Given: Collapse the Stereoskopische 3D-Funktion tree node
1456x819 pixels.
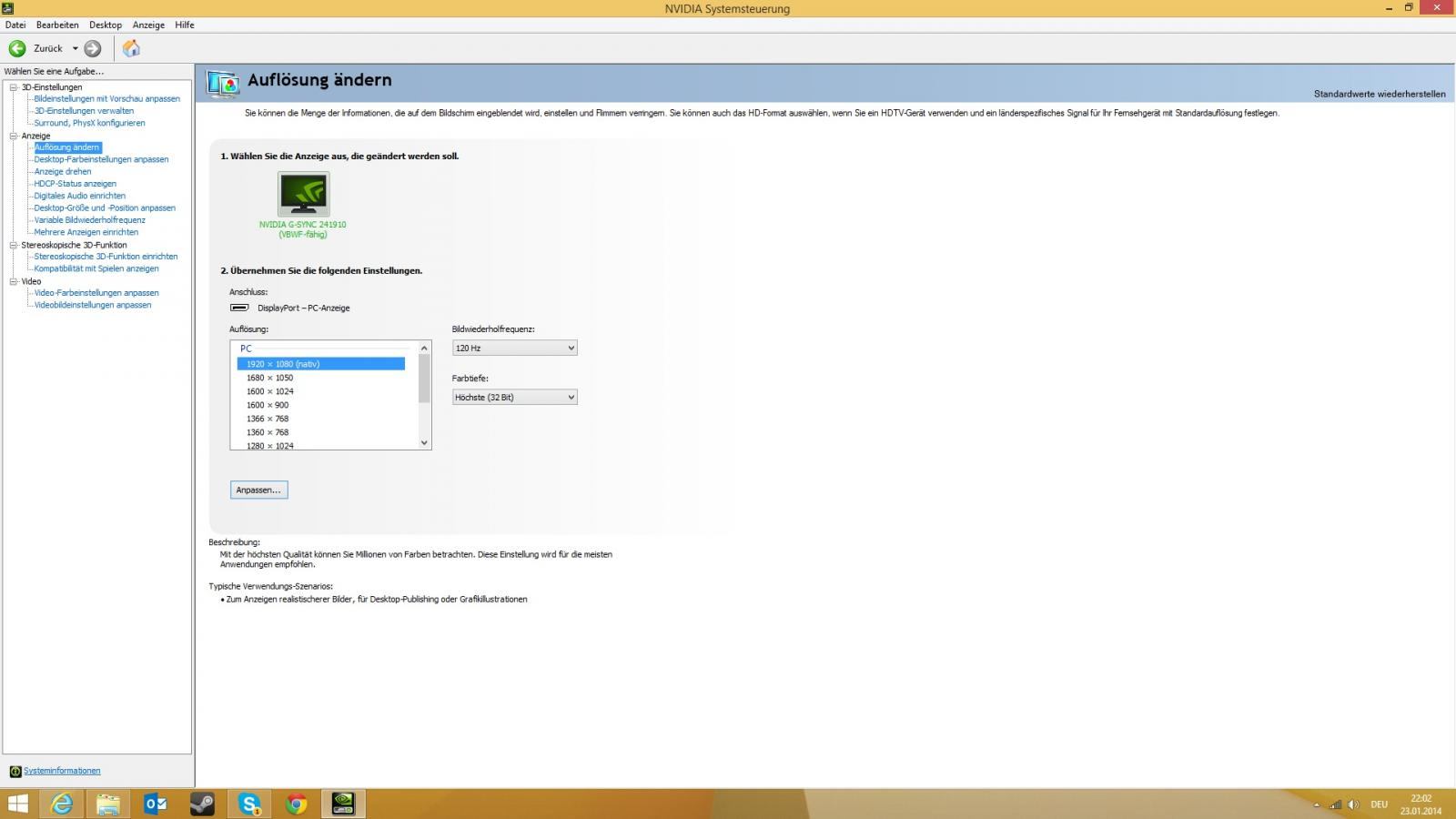Looking at the screenshot, I should 14,245.
